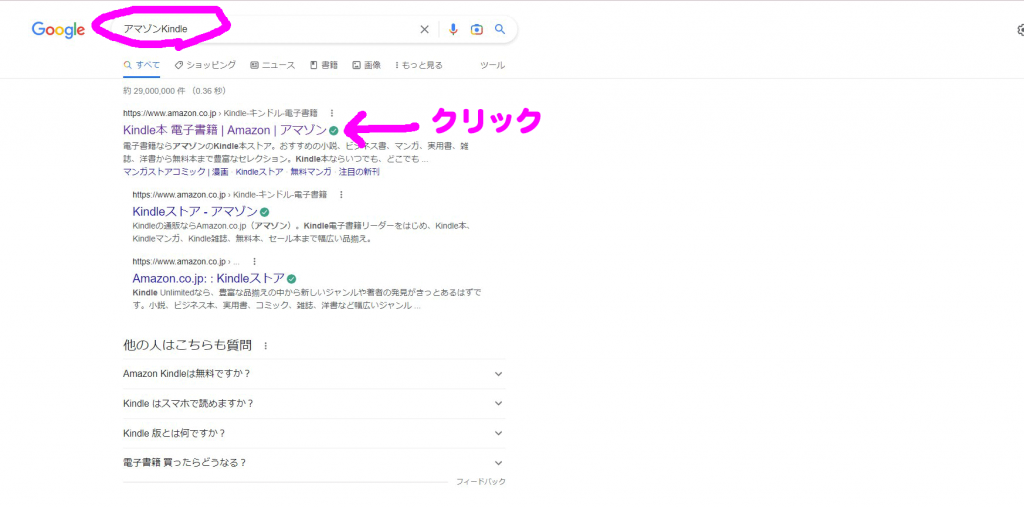Open settings gear icon at right edge
The image size is (1024, 507).
point(1020,30)
